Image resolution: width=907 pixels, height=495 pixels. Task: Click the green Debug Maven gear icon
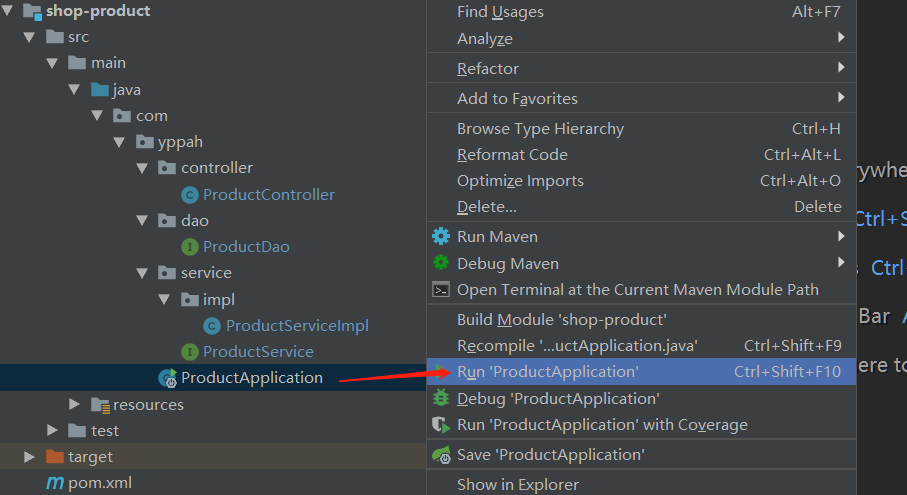point(441,263)
